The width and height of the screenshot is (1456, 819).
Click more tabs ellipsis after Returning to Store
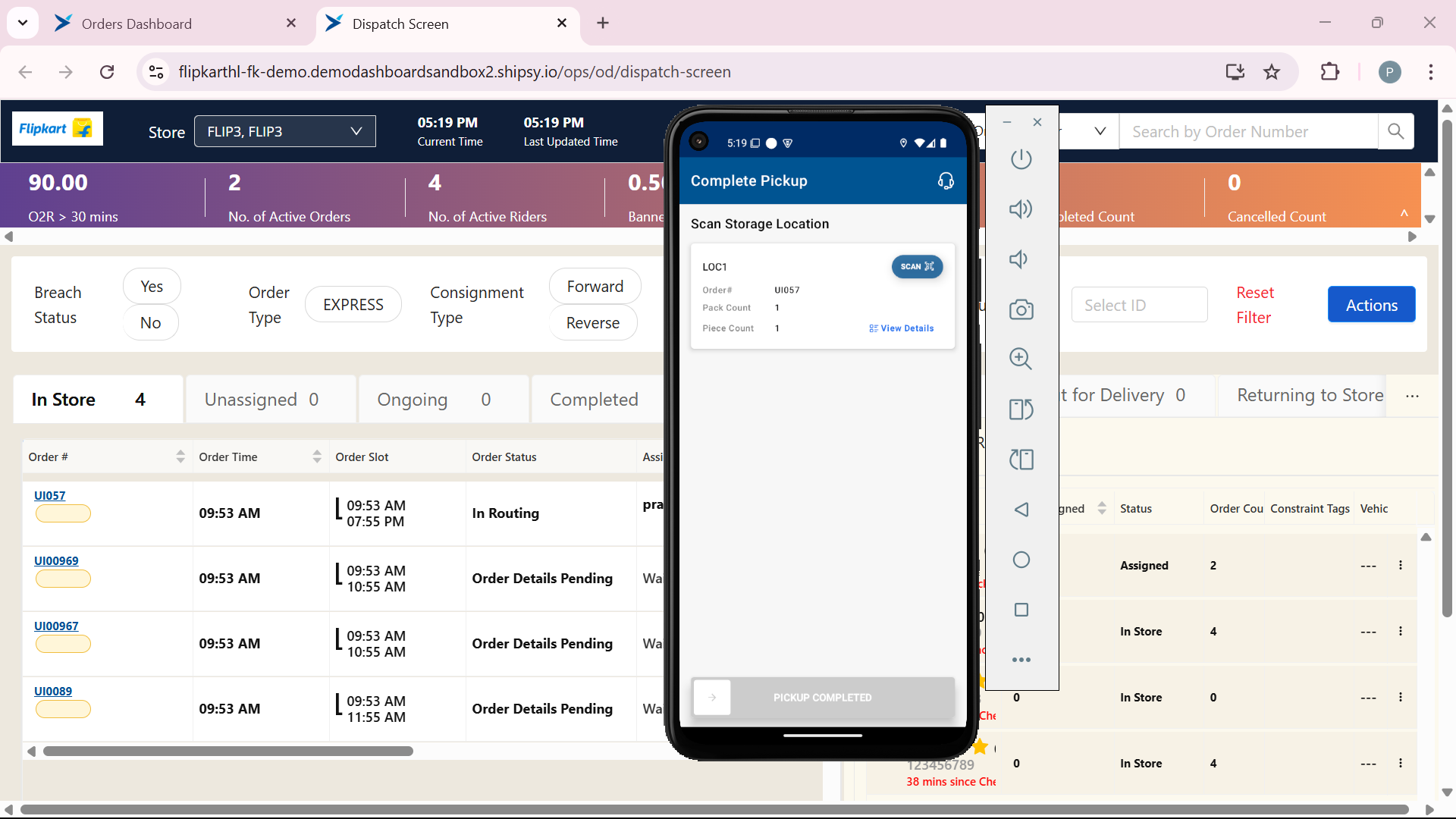[x=1412, y=396]
